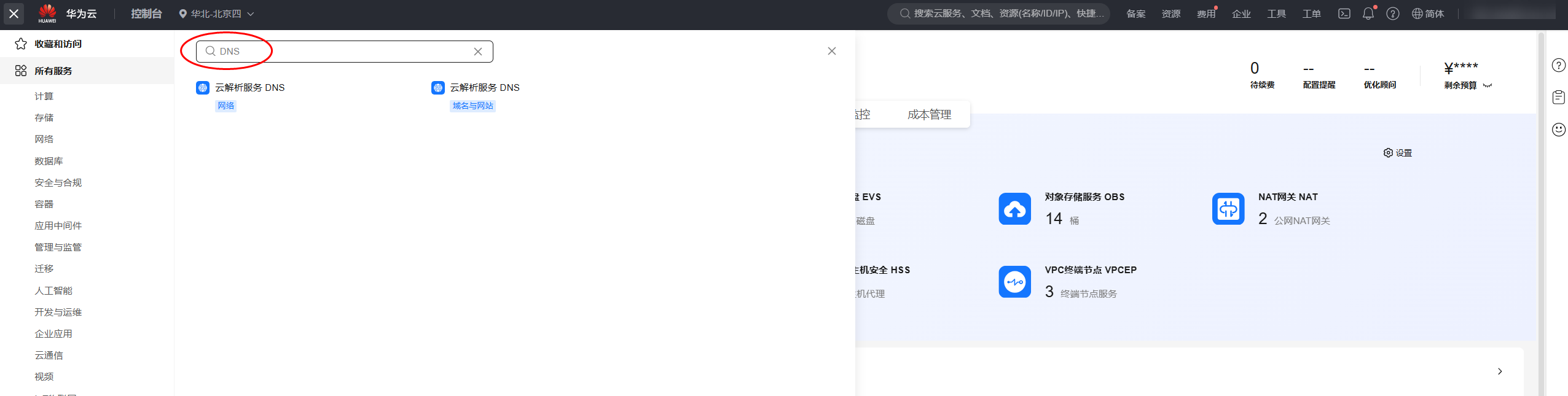
Task: Open the settings gear 设置
Action: click(1398, 153)
